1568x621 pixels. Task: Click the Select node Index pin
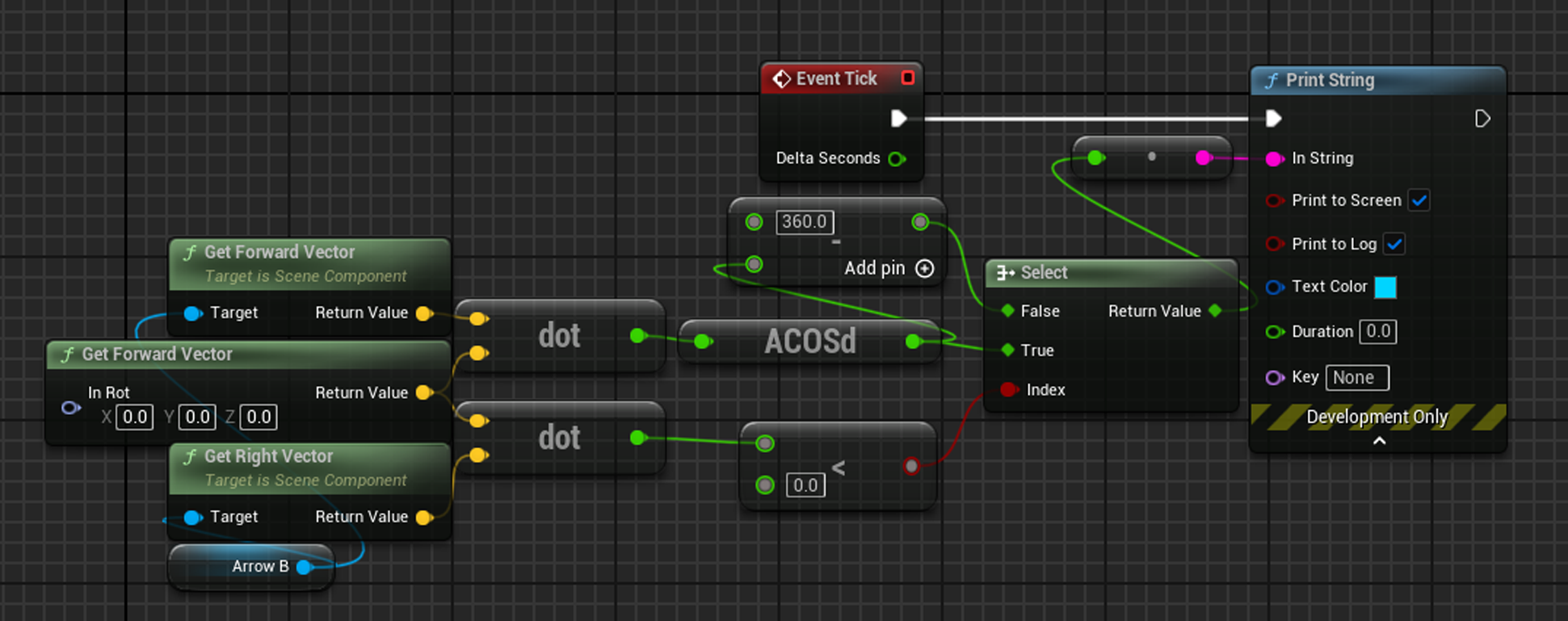(x=1008, y=389)
